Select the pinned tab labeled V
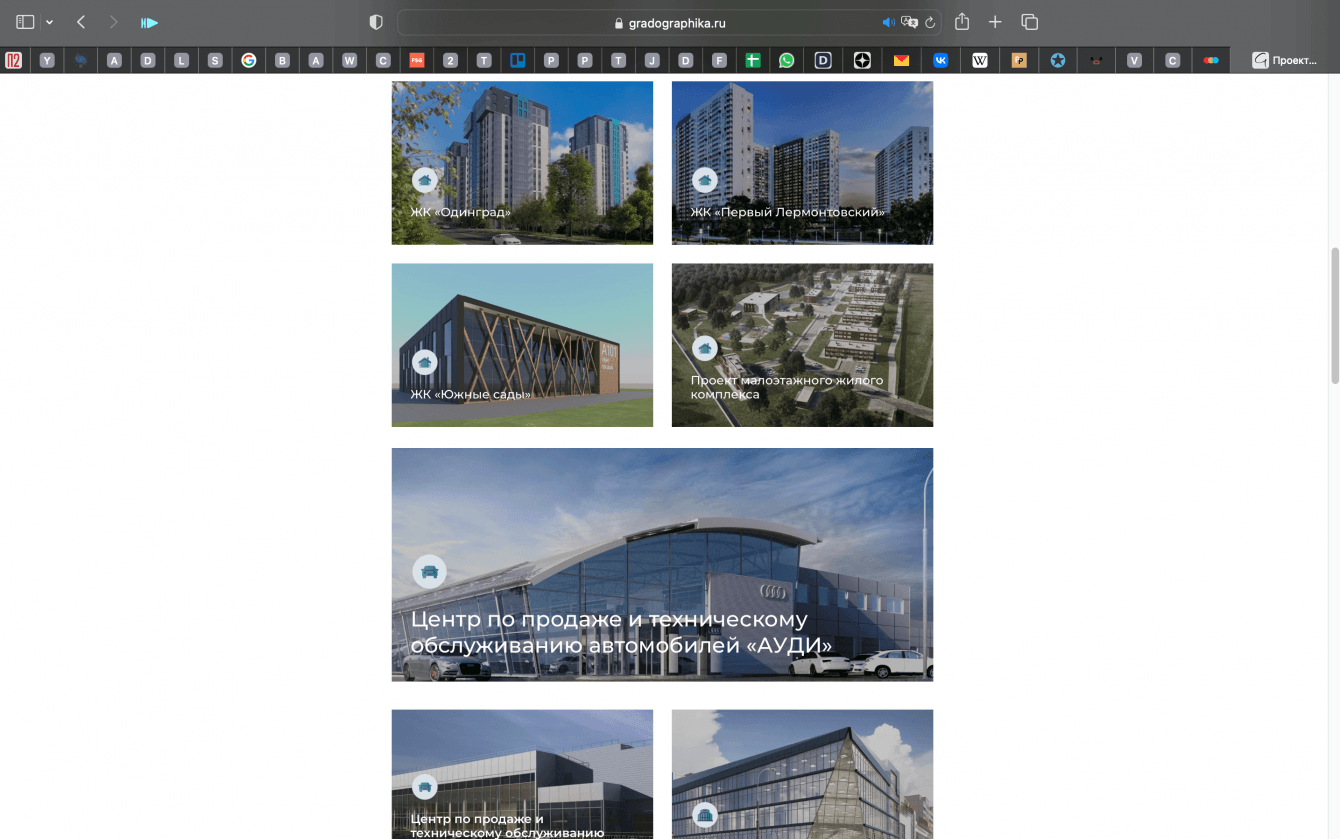This screenshot has height=839, width=1340. (1134, 60)
